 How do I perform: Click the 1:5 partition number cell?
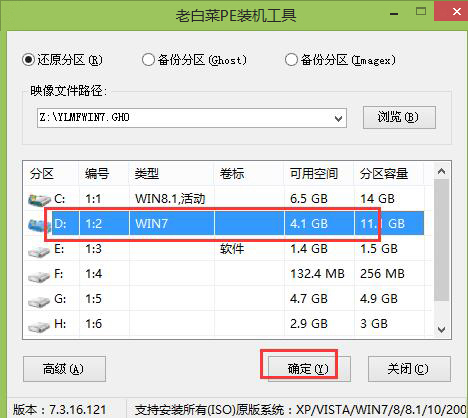93,299
